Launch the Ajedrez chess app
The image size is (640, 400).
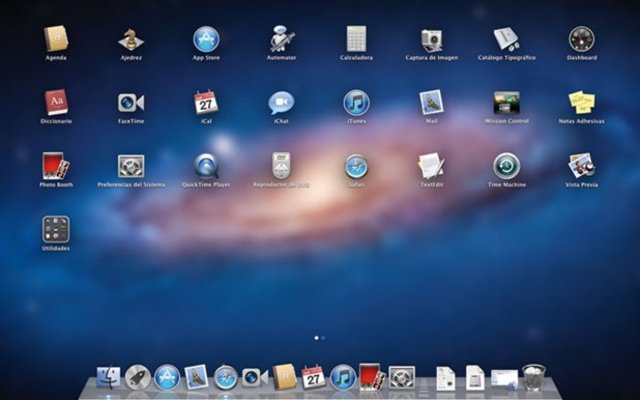(x=131, y=39)
